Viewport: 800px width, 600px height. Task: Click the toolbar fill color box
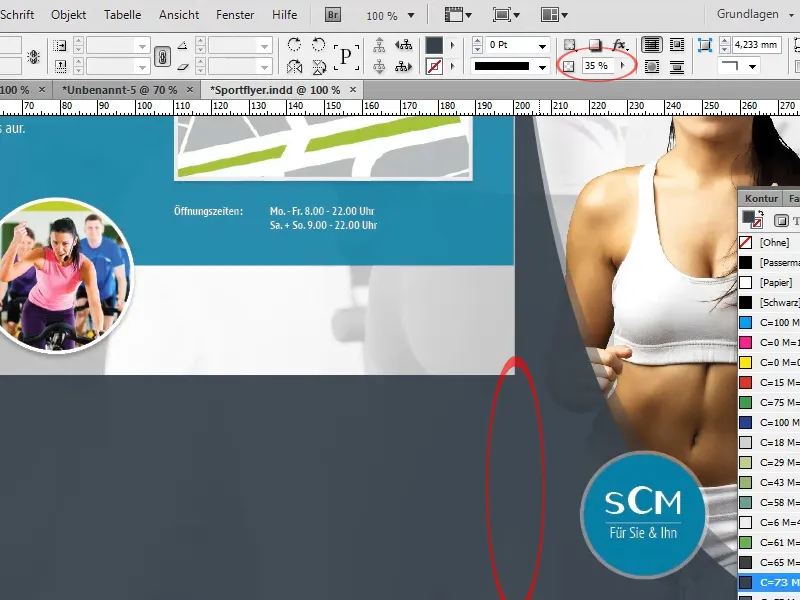pos(434,45)
